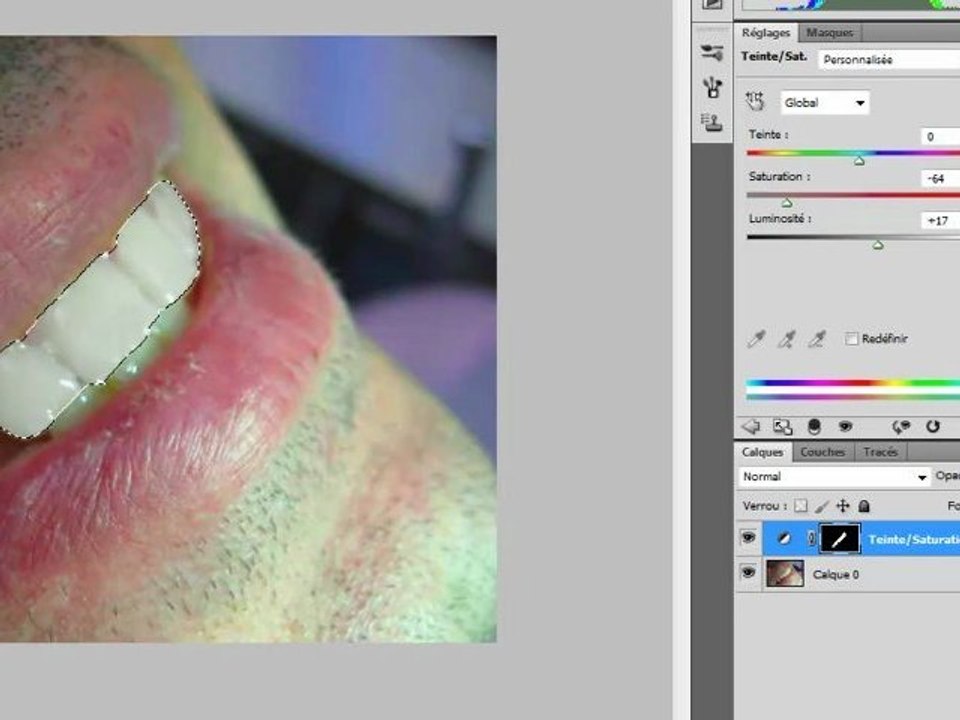Click the Teinte/Saturation adjustment layer icon
The image size is (960, 720).
click(x=783, y=539)
